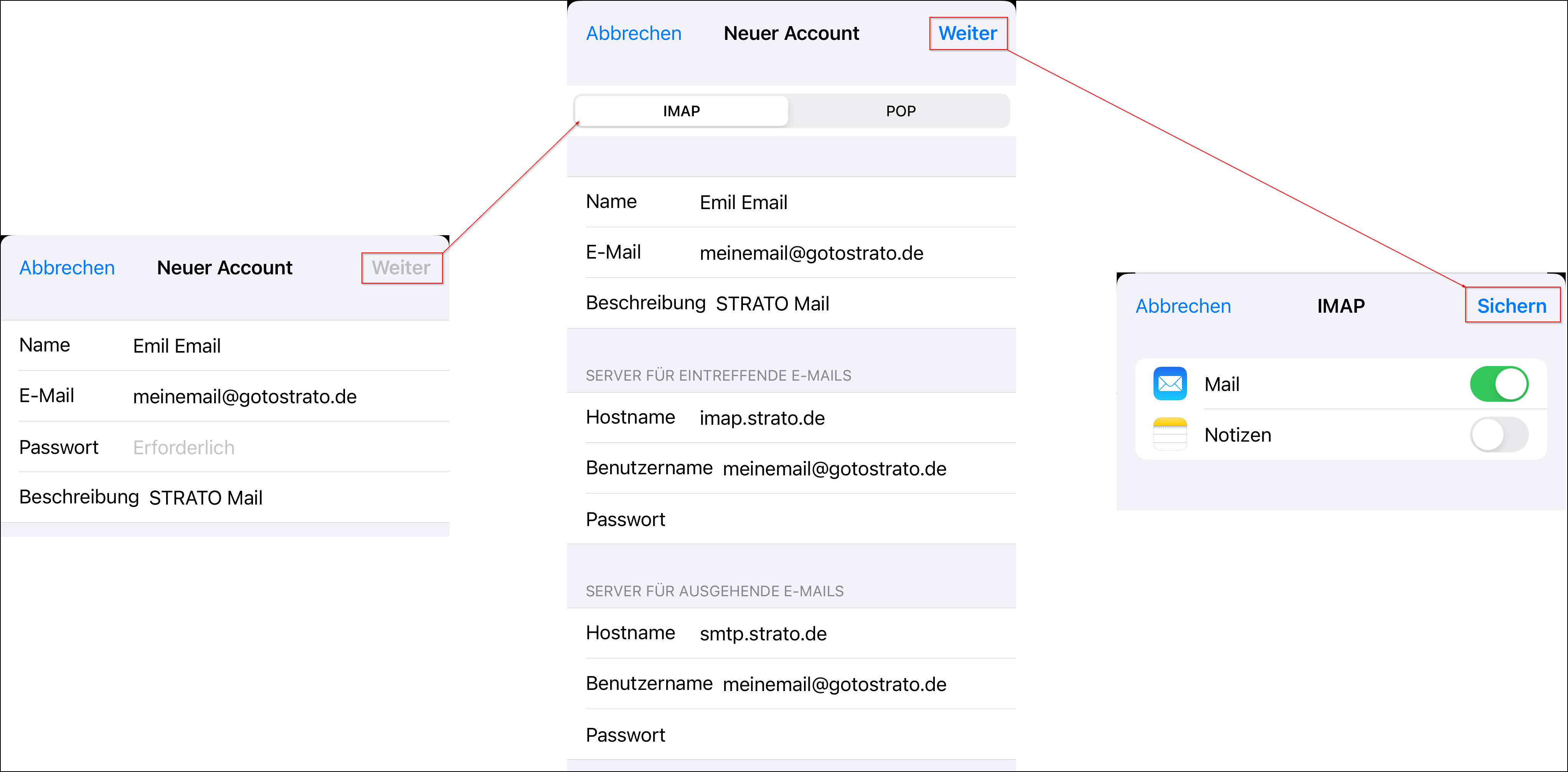Tap Abbrechen on the IMAP settings screen
Image resolution: width=1568 pixels, height=772 pixels.
click(x=1183, y=306)
